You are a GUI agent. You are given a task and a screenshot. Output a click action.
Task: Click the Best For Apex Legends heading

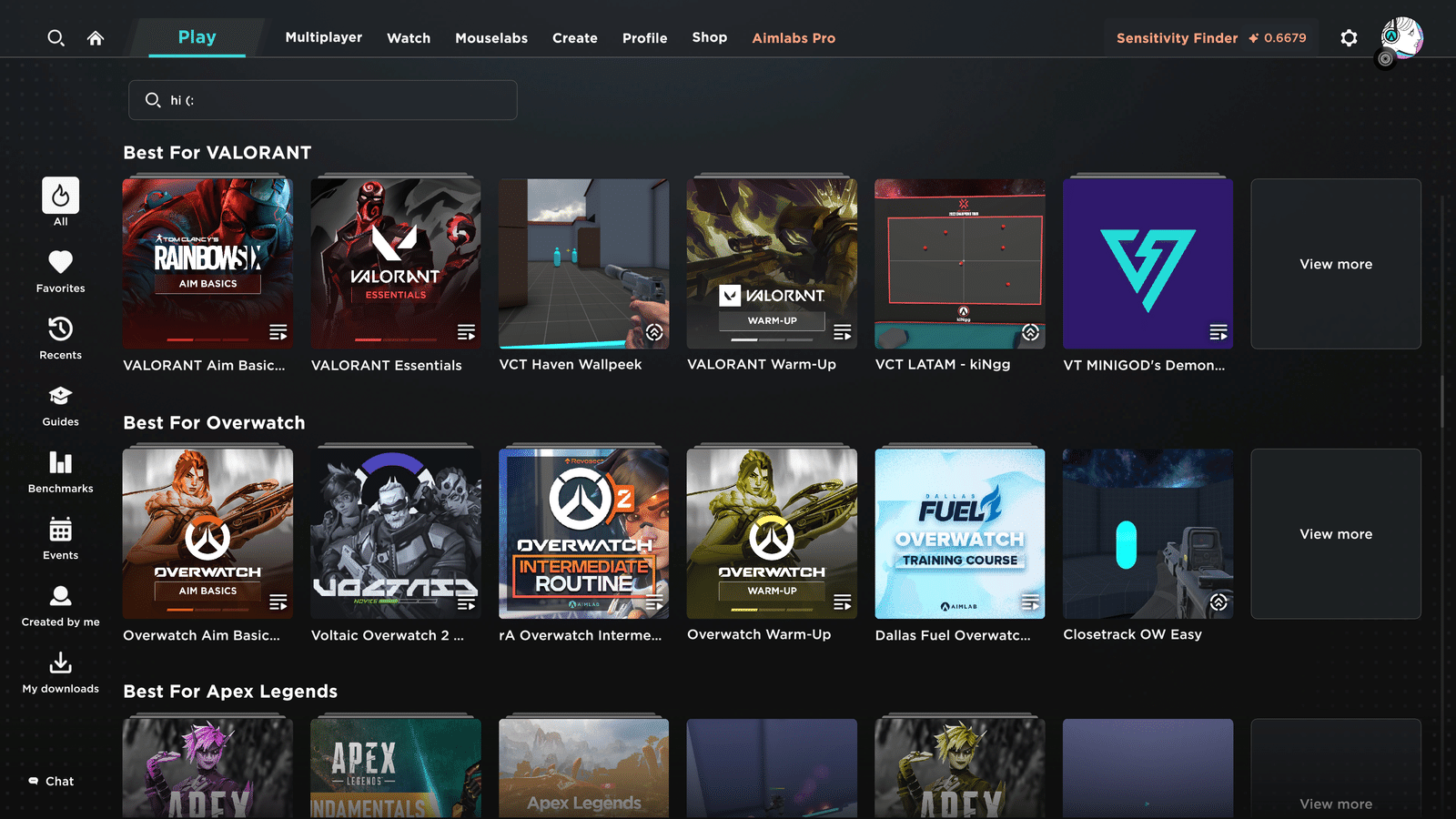pyautogui.click(x=230, y=692)
